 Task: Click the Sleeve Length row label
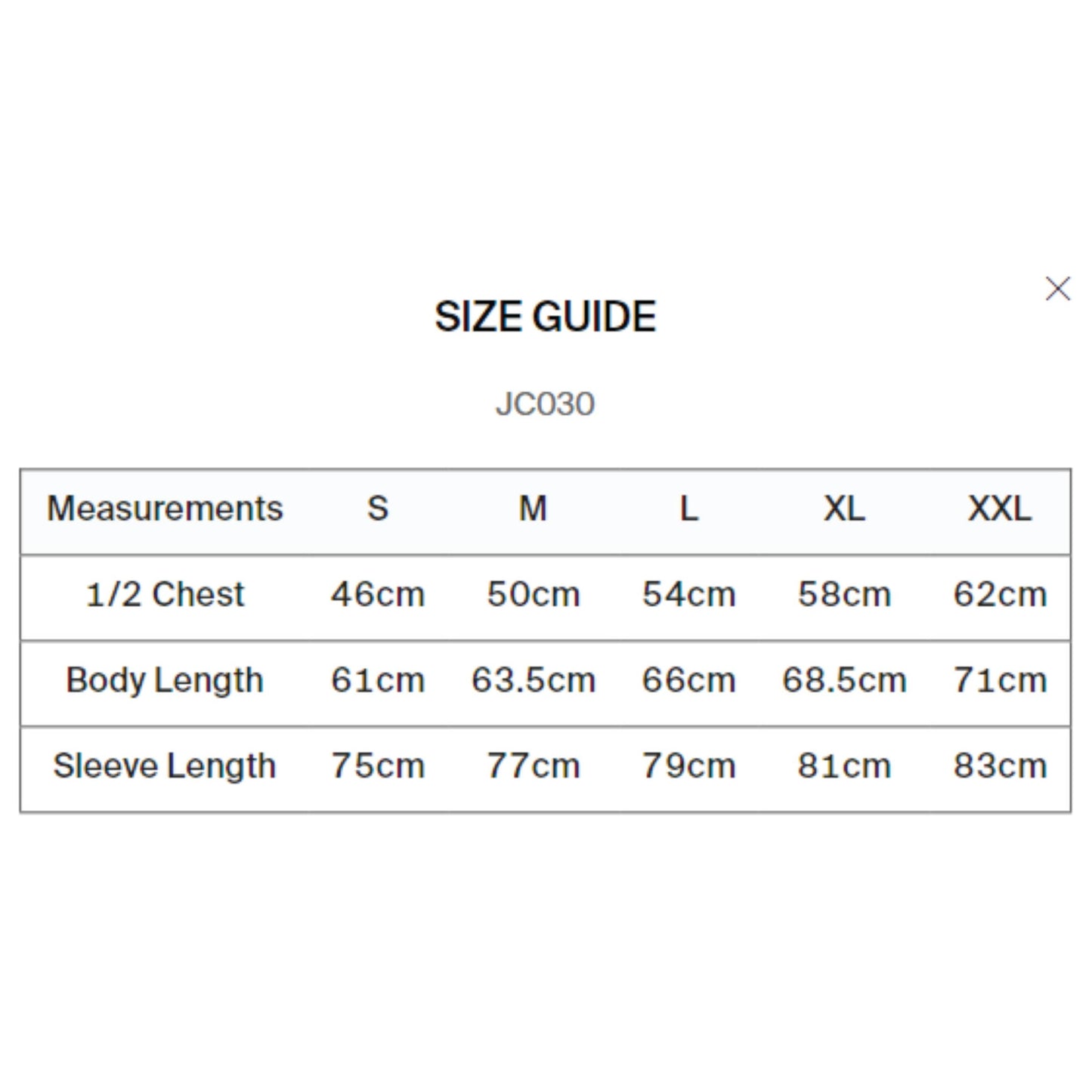165,766
